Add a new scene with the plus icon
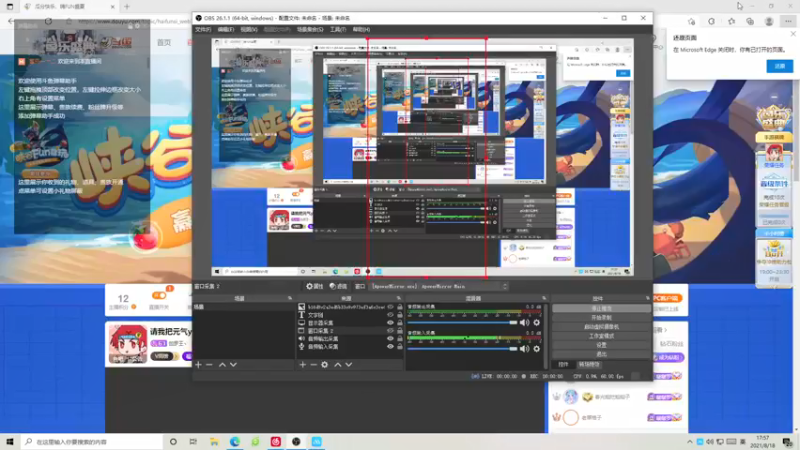This screenshot has height=450, width=800. point(198,365)
